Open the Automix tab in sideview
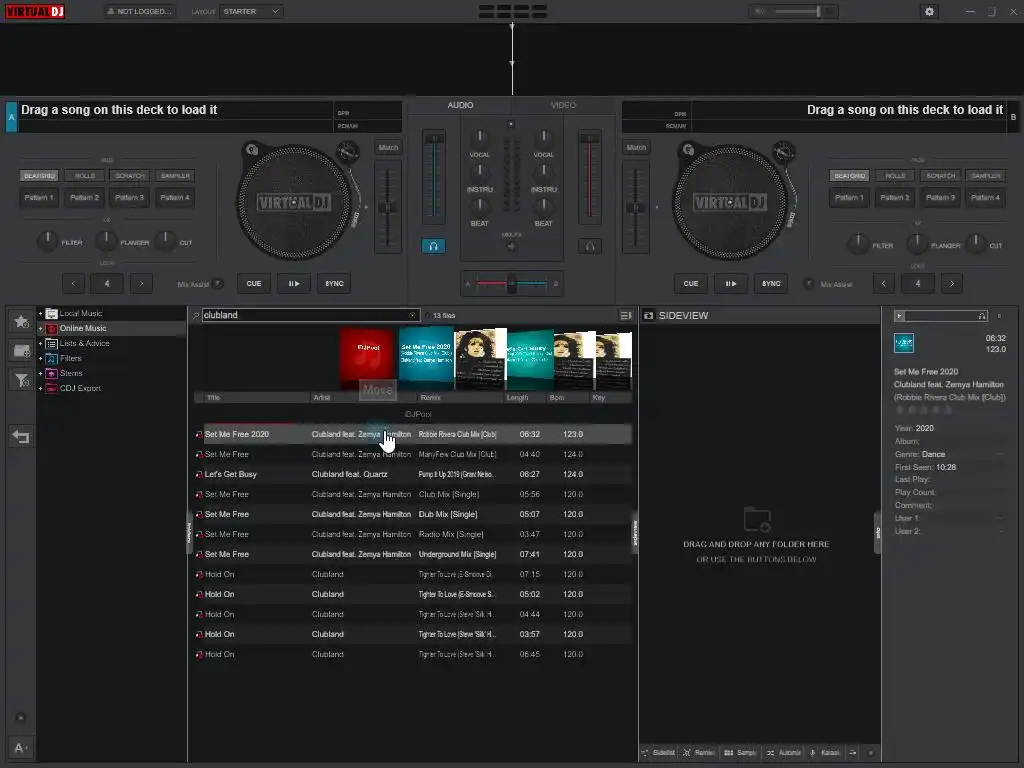This screenshot has height=768, width=1024. [784, 752]
